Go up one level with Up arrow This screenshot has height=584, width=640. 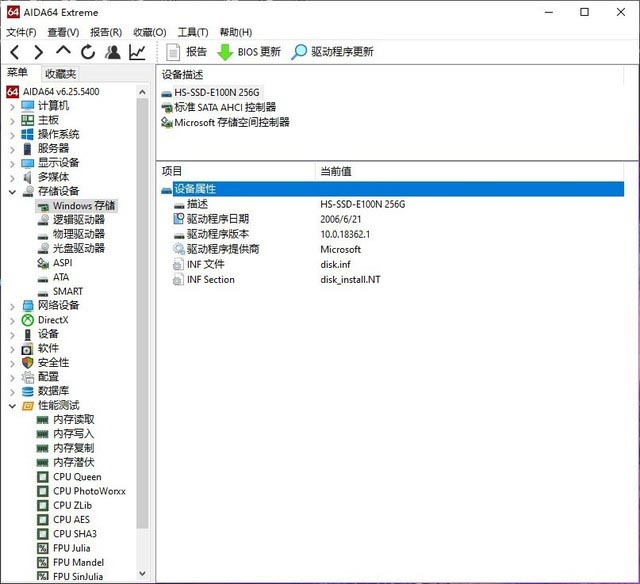point(63,51)
